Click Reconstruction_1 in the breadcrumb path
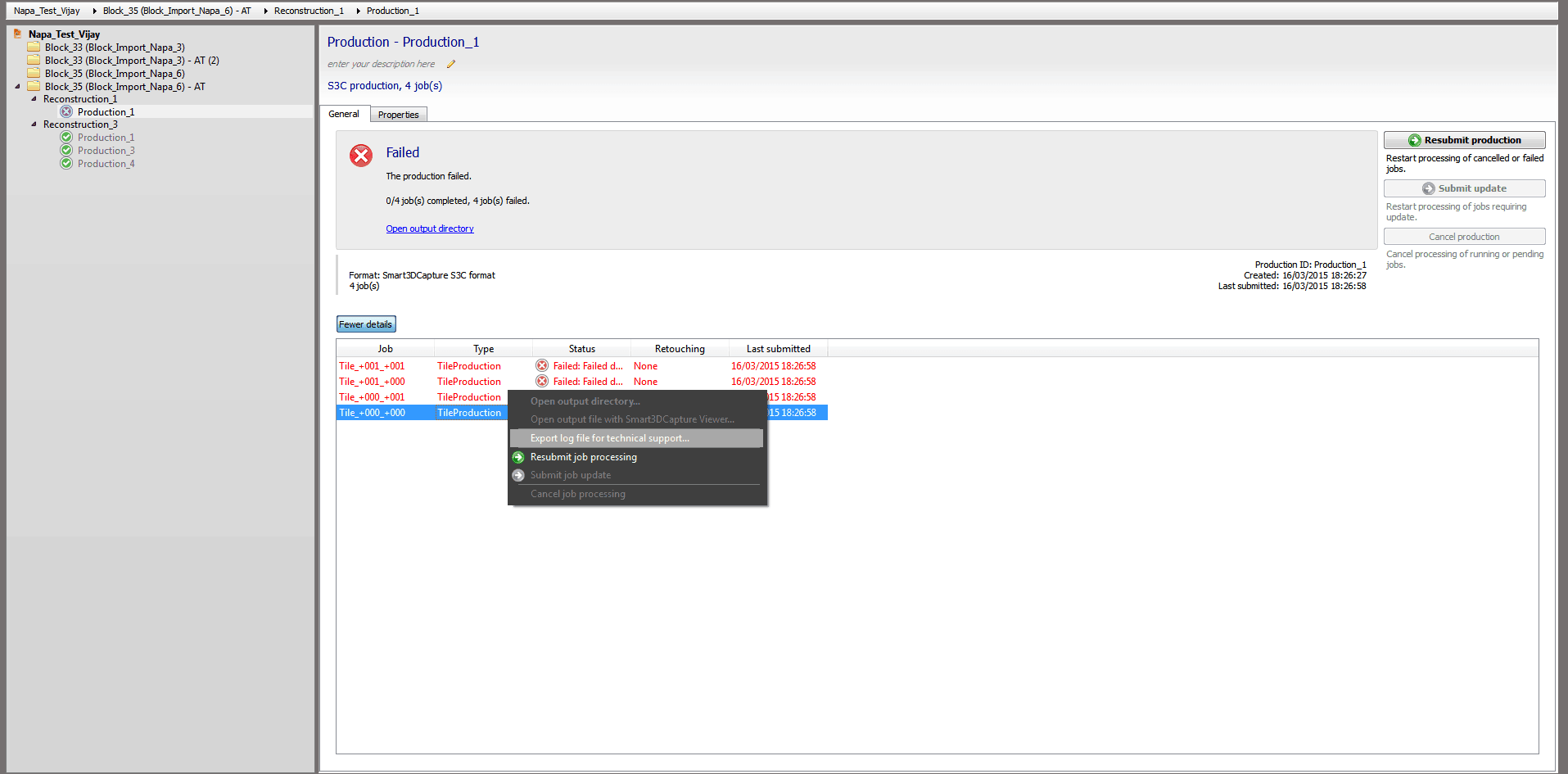Viewport: 1568px width, 774px height. tap(309, 11)
